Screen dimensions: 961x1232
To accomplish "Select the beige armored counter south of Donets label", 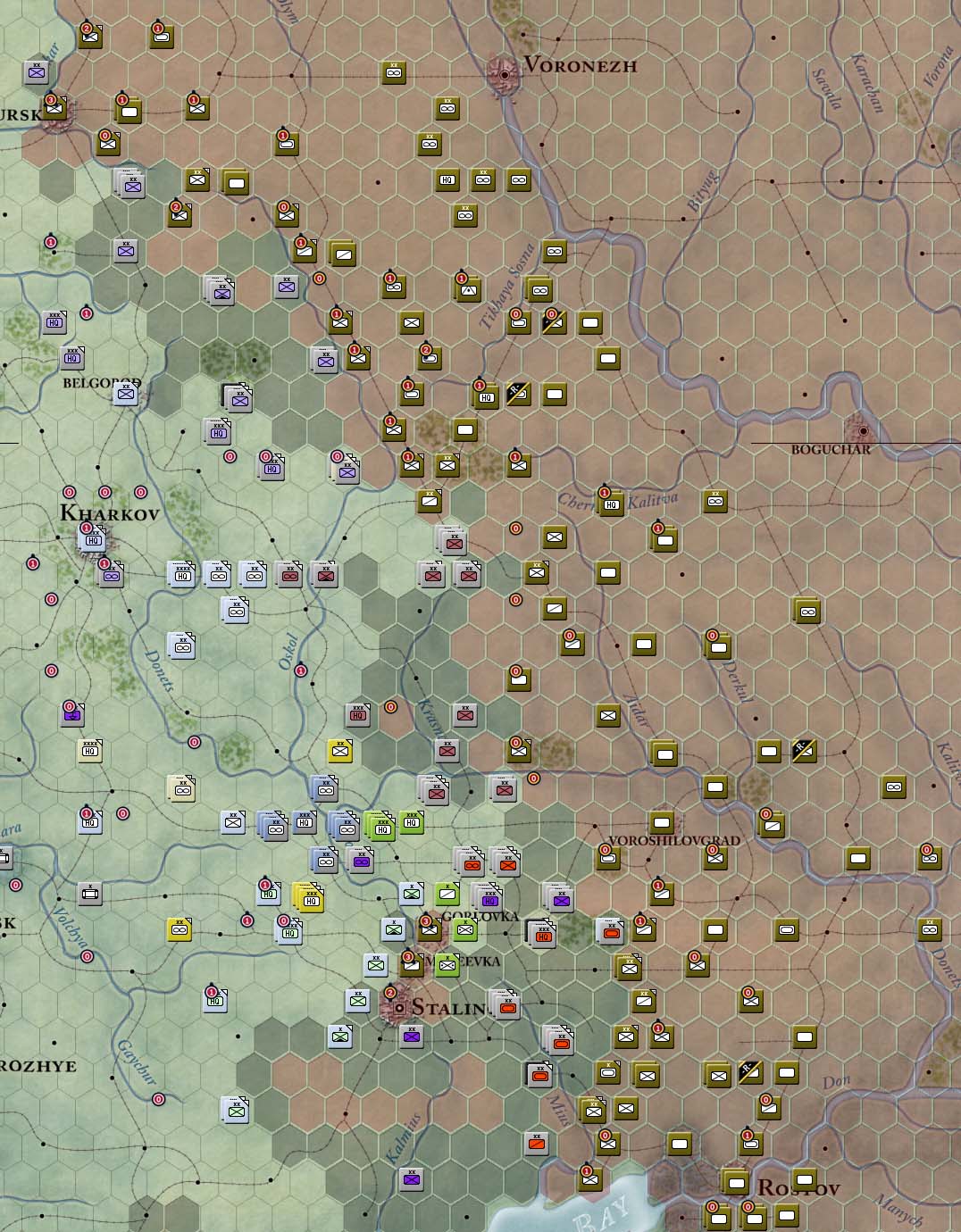I will coord(182,787).
